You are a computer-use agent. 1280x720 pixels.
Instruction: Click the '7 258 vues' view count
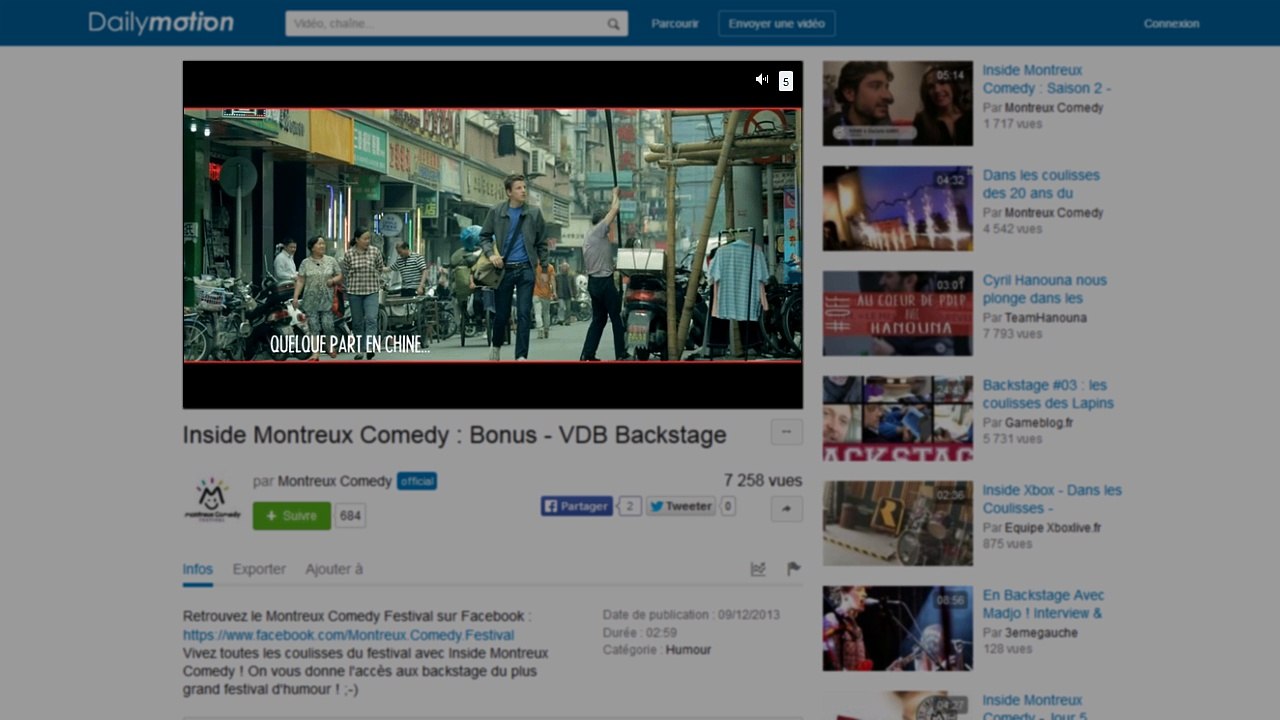point(763,481)
